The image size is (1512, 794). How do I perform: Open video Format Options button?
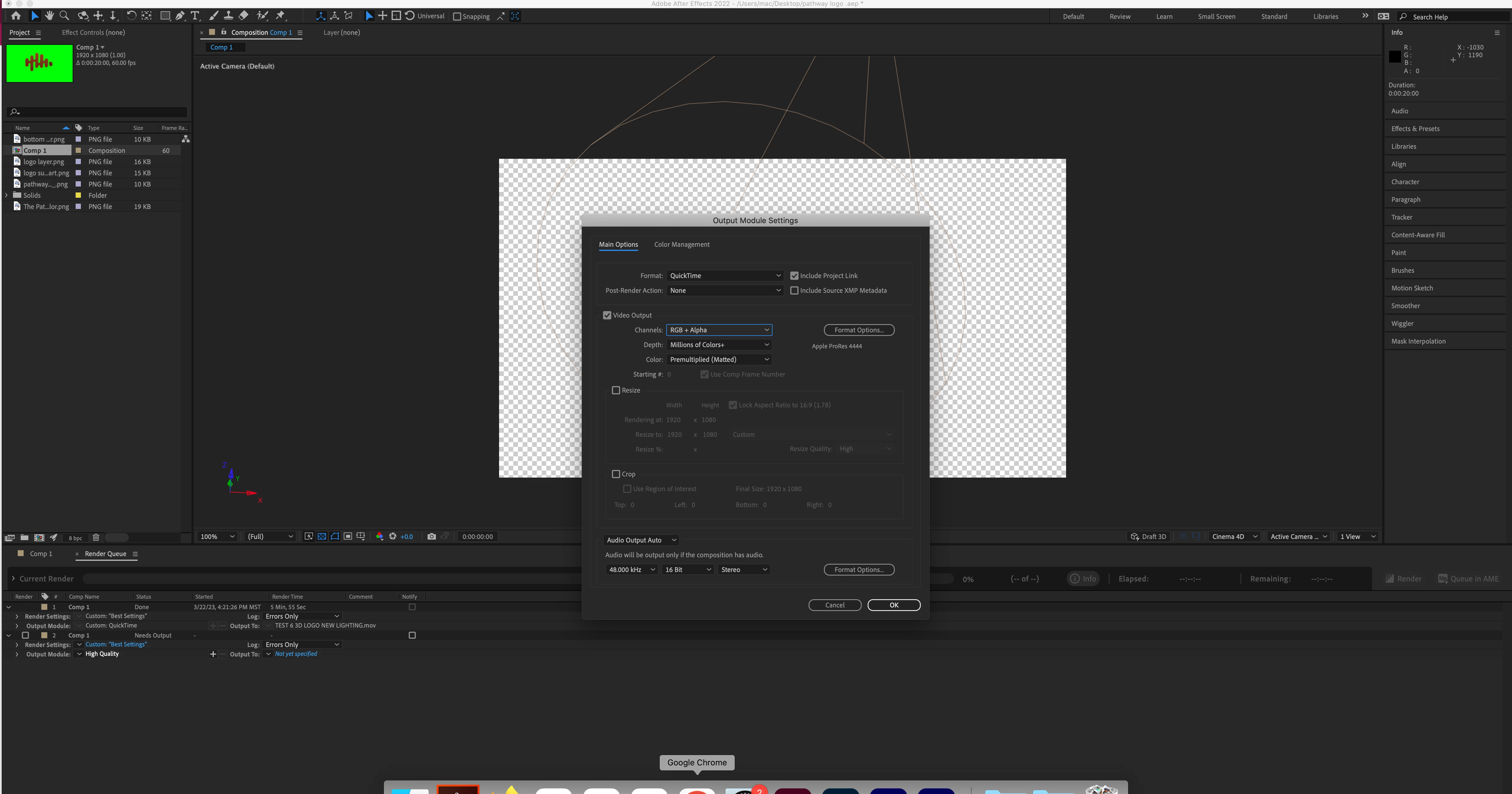(x=859, y=330)
